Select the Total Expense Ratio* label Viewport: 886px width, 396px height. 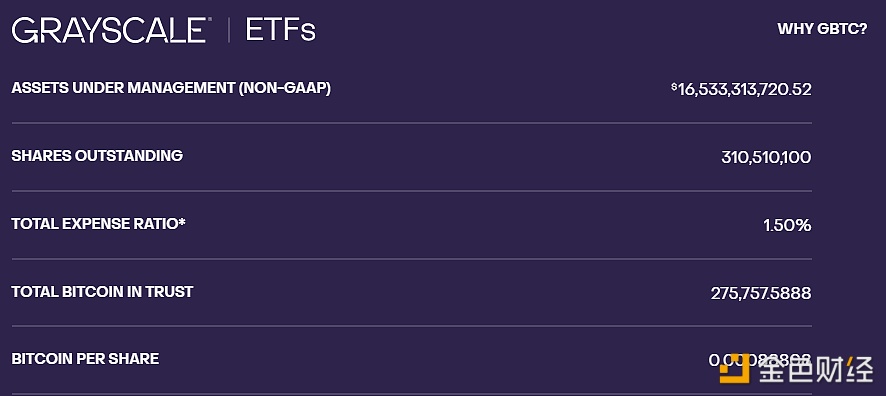tap(98, 224)
